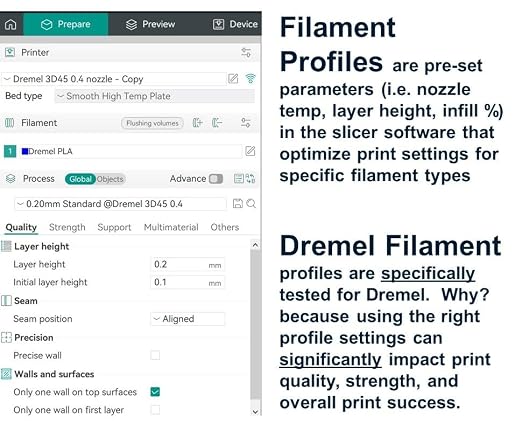The width and height of the screenshot is (522, 424).
Task: Select the Objects process mode button
Action: pos(110,179)
